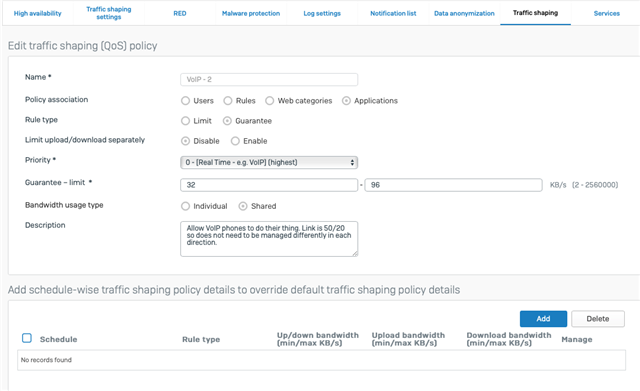Tick the select-all checkbox beside Schedule
The width and height of the screenshot is (640, 391).
27,338
